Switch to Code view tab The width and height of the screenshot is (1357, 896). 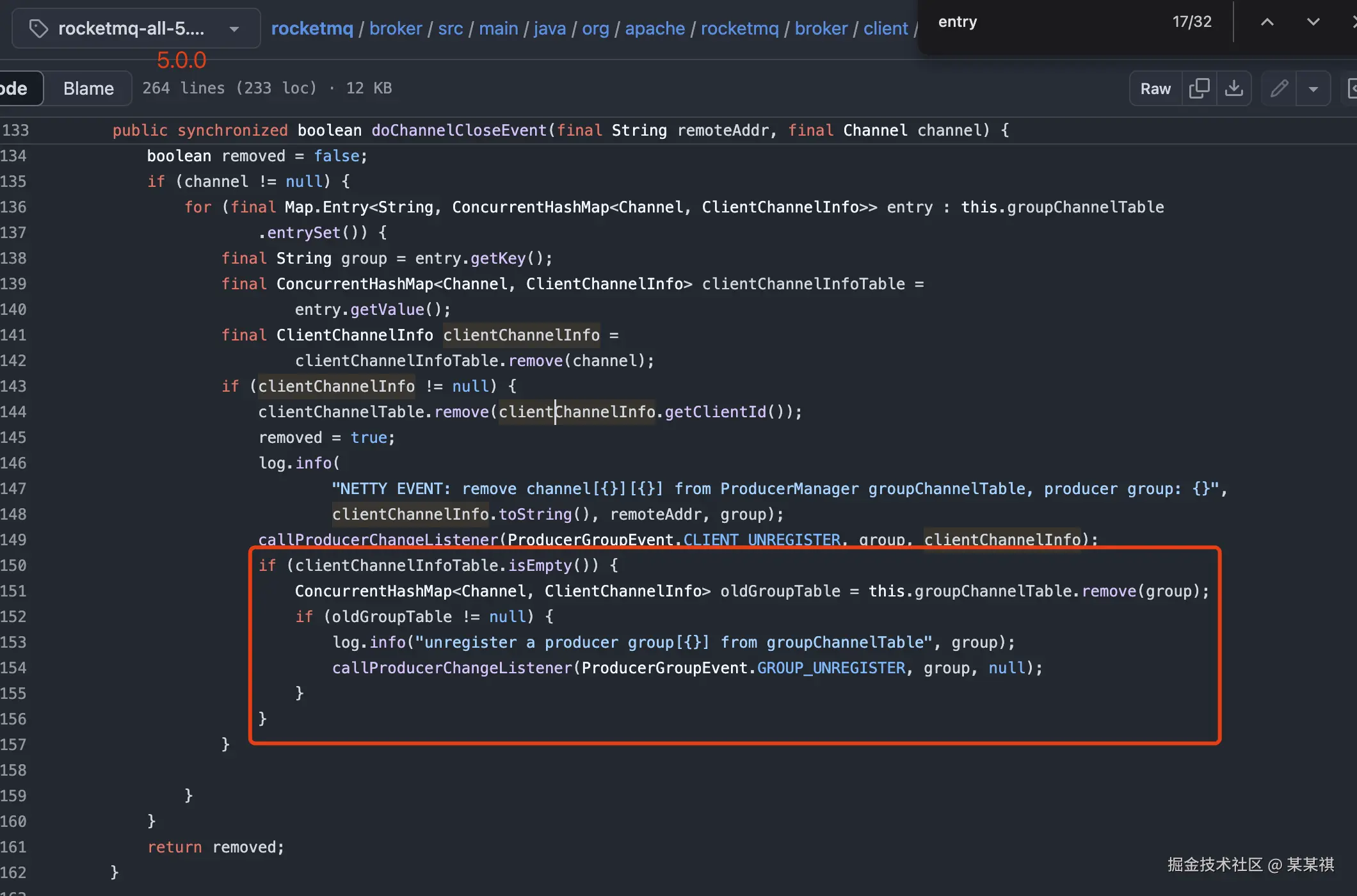click(x=15, y=88)
